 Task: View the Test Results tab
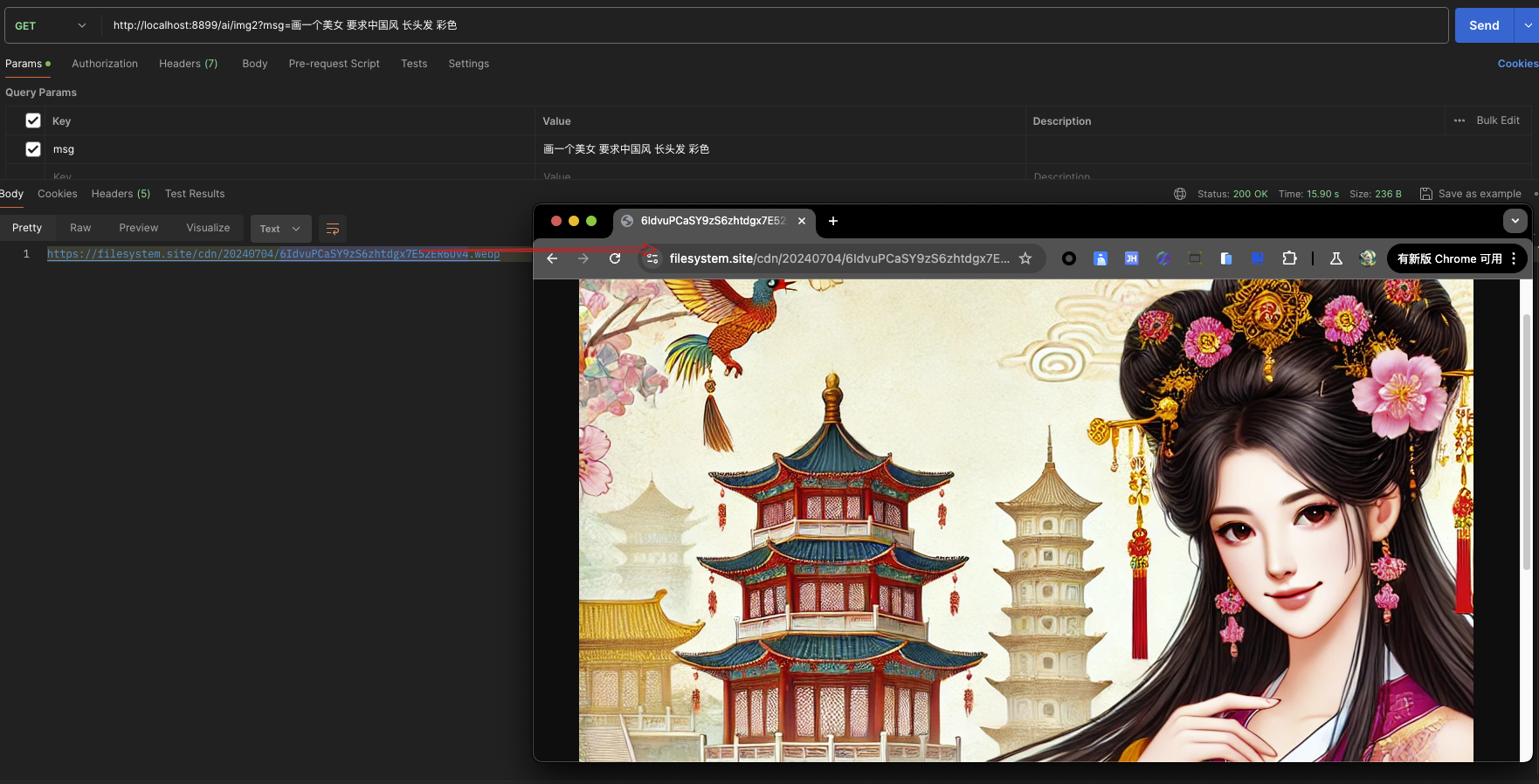195,194
